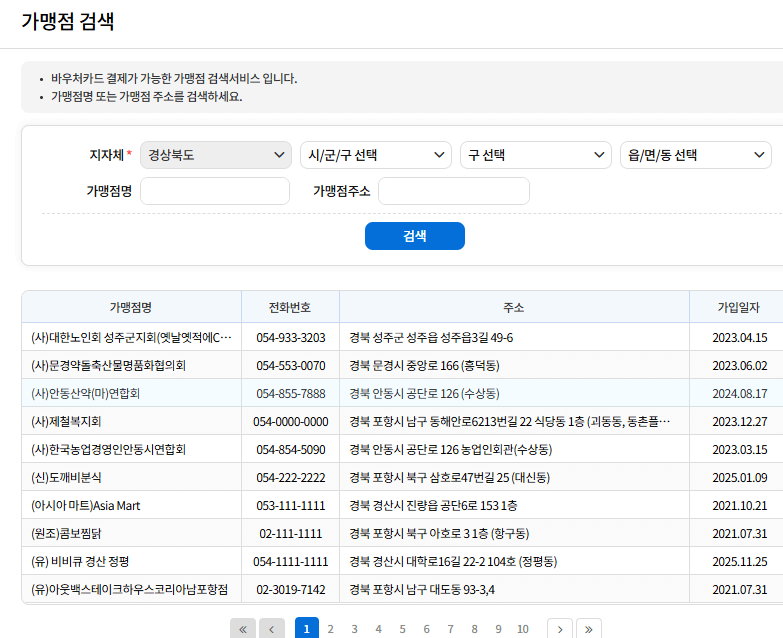
Task: Click address 경북 경산시 진량읍 공단6로 153 1층
Action: pyautogui.click(x=433, y=505)
